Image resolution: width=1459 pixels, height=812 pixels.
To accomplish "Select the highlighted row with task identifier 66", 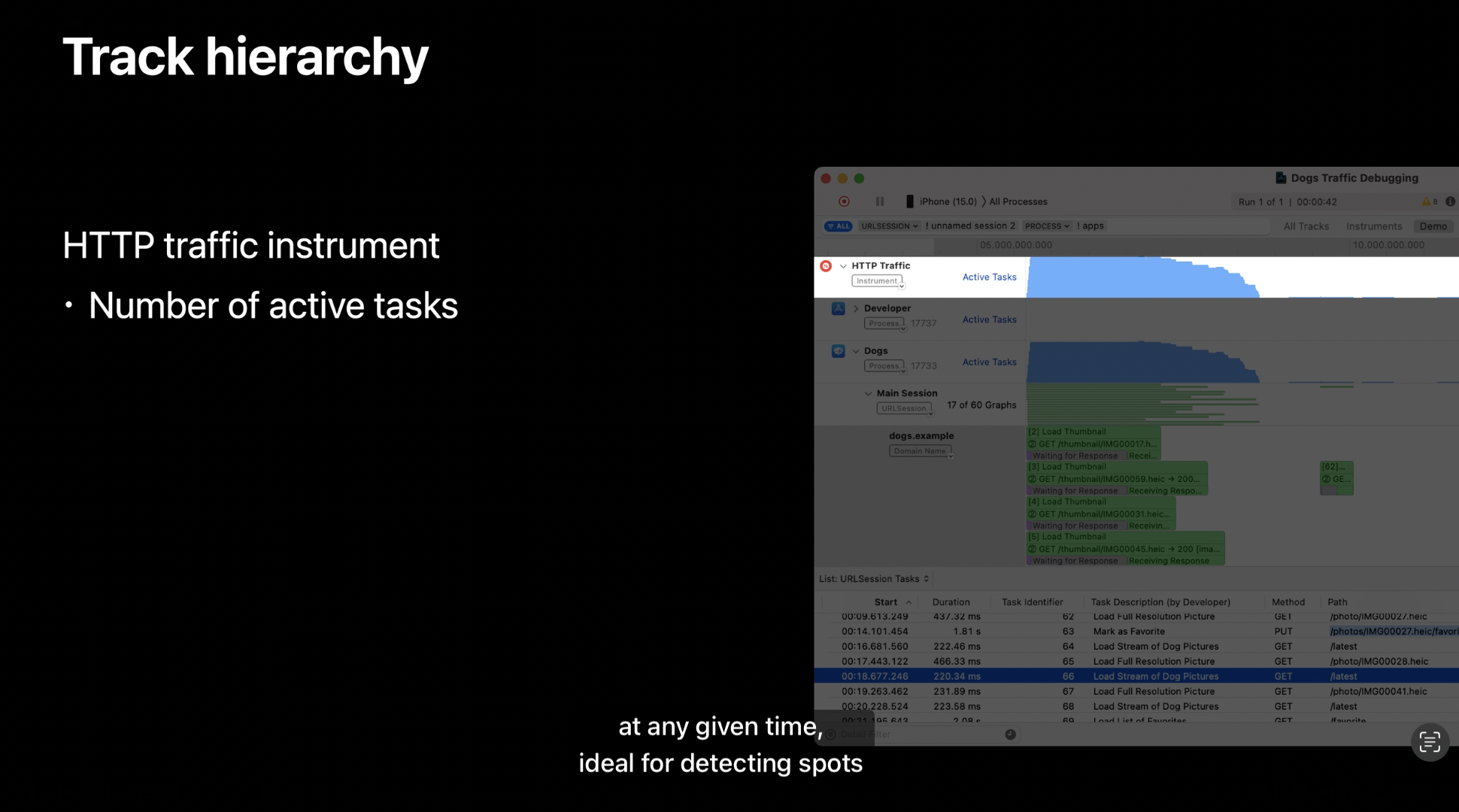I will pyautogui.click(x=1136, y=677).
